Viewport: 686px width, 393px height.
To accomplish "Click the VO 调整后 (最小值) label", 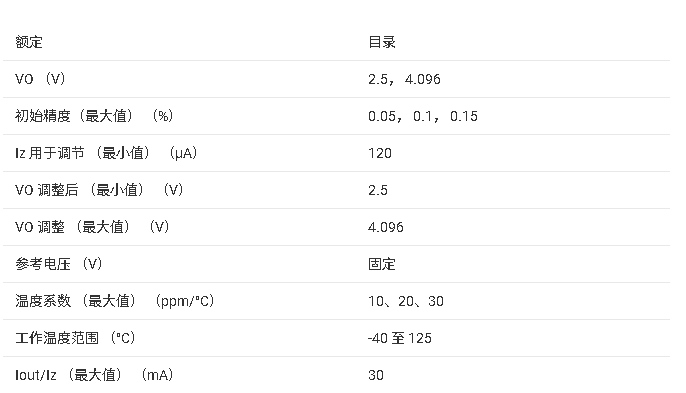I will click(x=99, y=190).
